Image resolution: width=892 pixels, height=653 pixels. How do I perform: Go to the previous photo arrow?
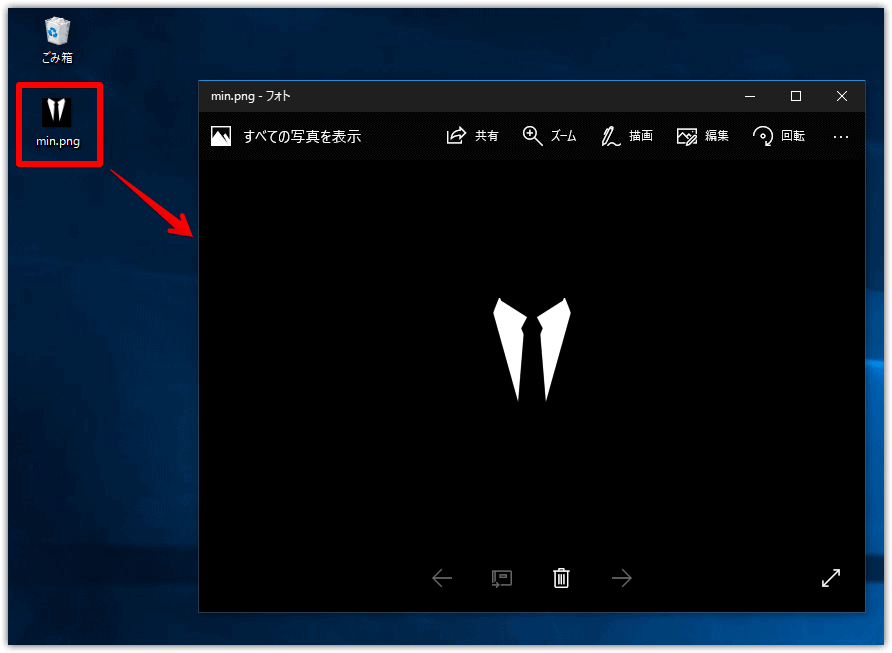click(442, 578)
